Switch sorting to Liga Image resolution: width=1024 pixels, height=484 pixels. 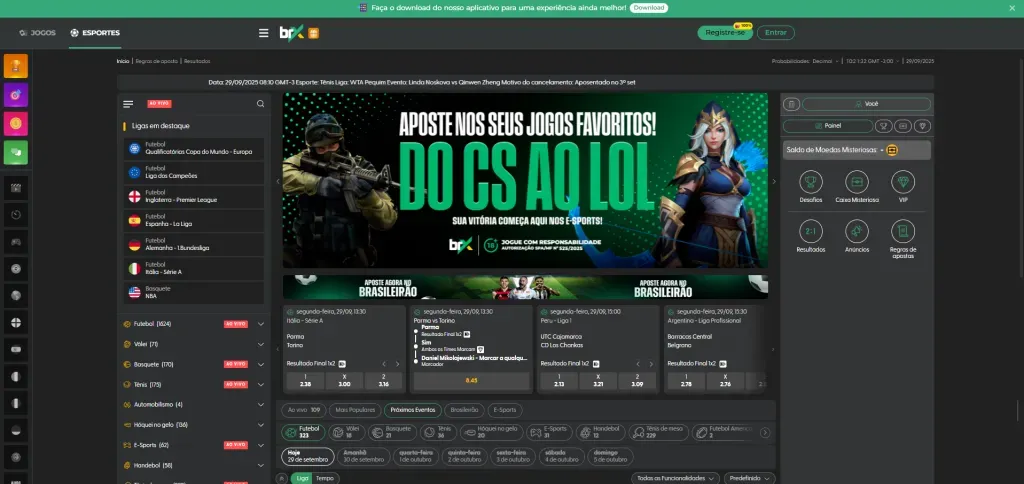[x=302, y=478]
